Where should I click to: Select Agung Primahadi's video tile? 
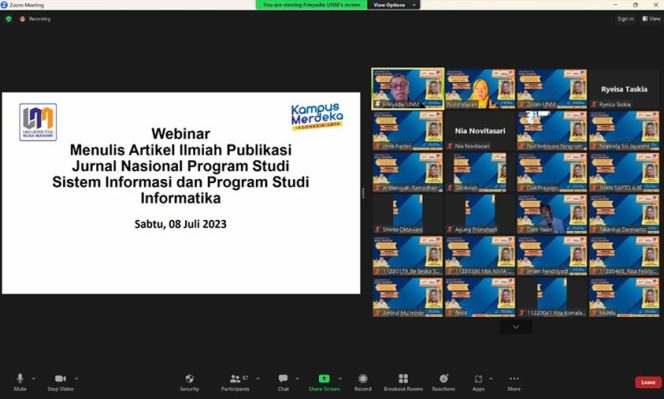480,214
